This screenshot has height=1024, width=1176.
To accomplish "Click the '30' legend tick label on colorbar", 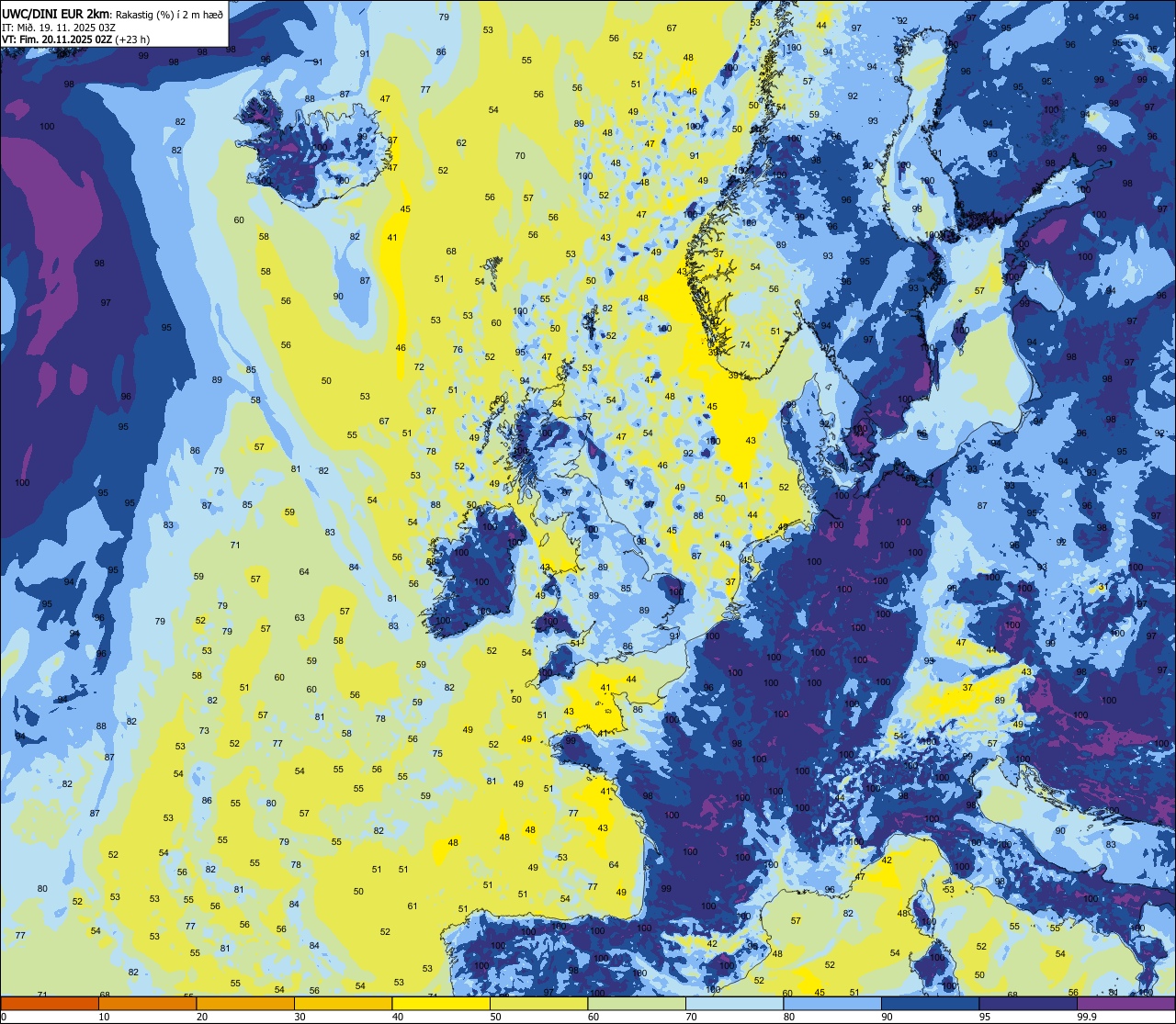I will point(300,1017).
